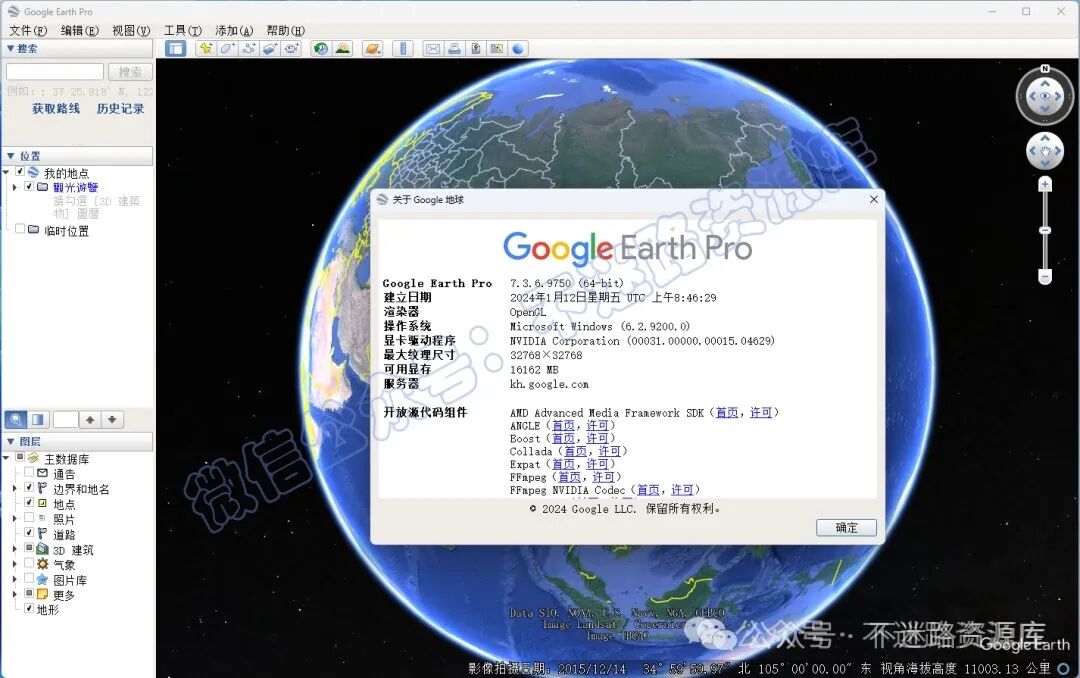Disable the 道路 layer checkbox

29,533
